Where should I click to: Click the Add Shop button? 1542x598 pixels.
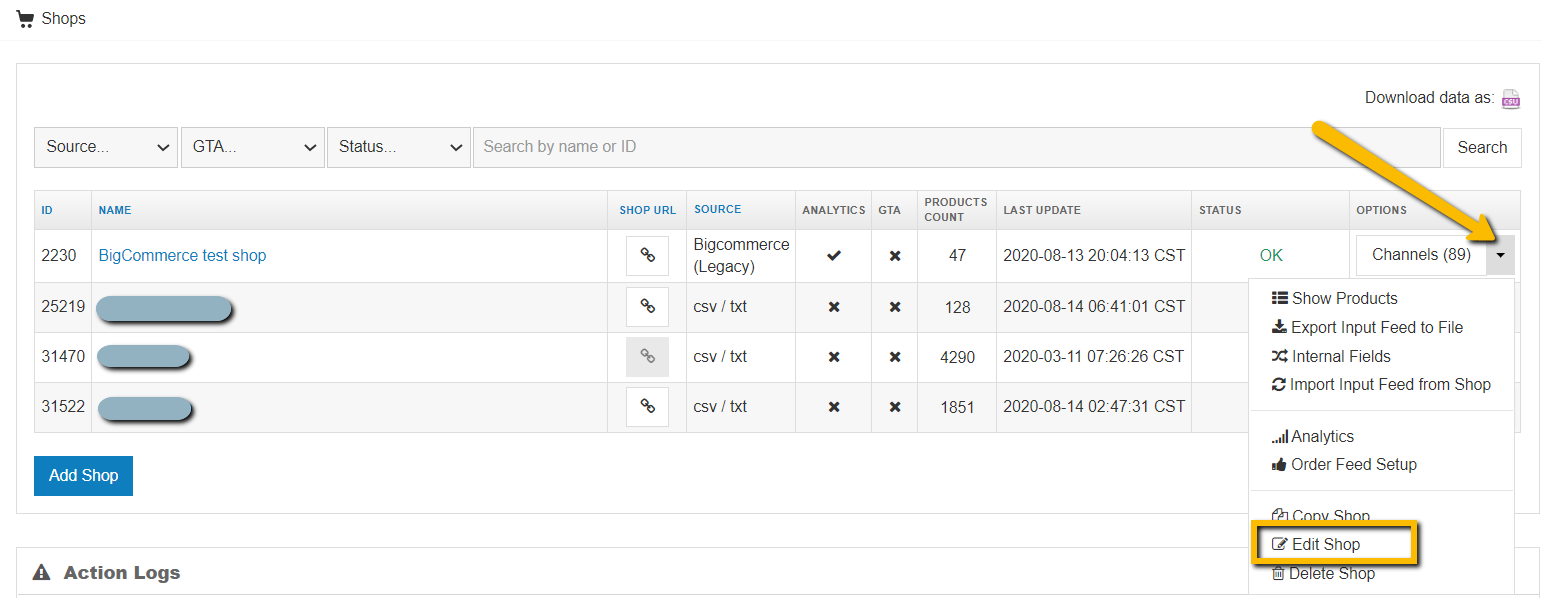(x=83, y=475)
